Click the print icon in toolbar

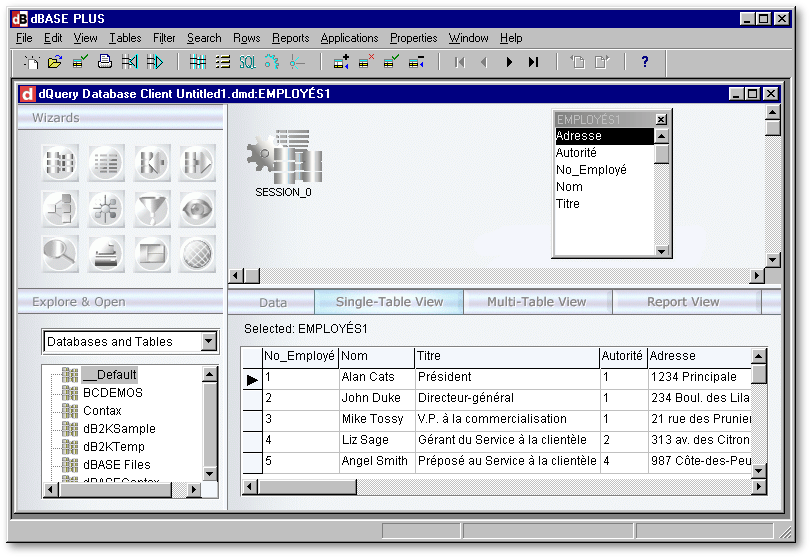104,62
